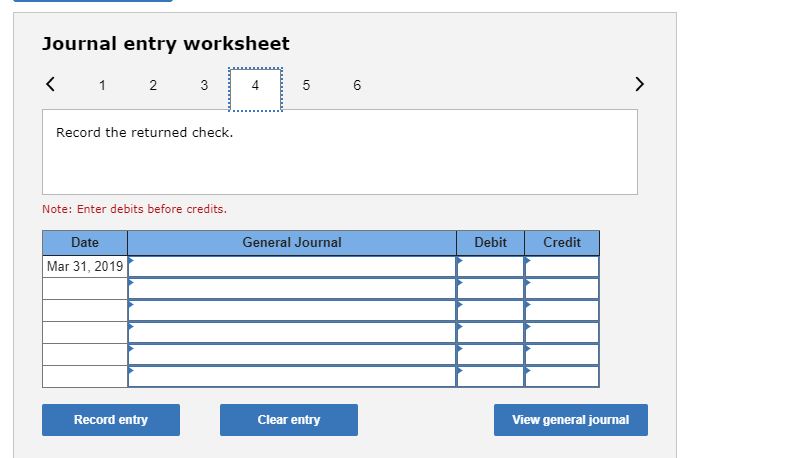Select General Journal account cell in fourth row

(x=292, y=332)
